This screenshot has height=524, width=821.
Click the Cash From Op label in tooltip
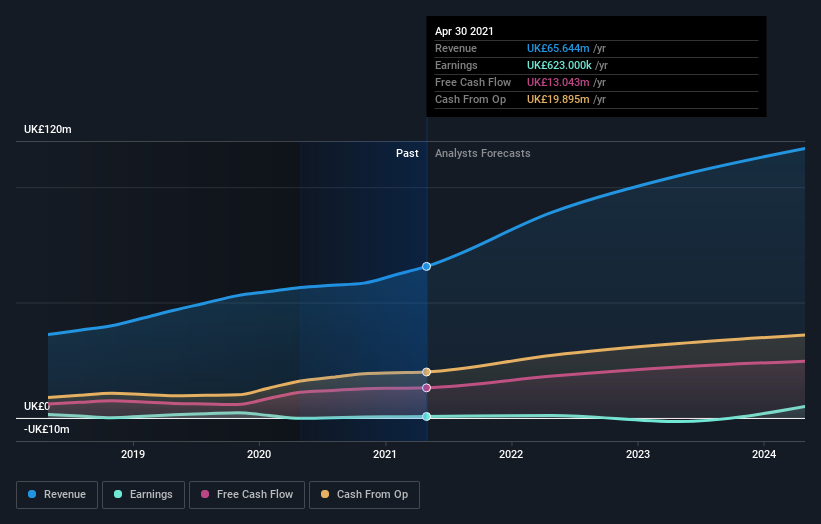[471, 99]
